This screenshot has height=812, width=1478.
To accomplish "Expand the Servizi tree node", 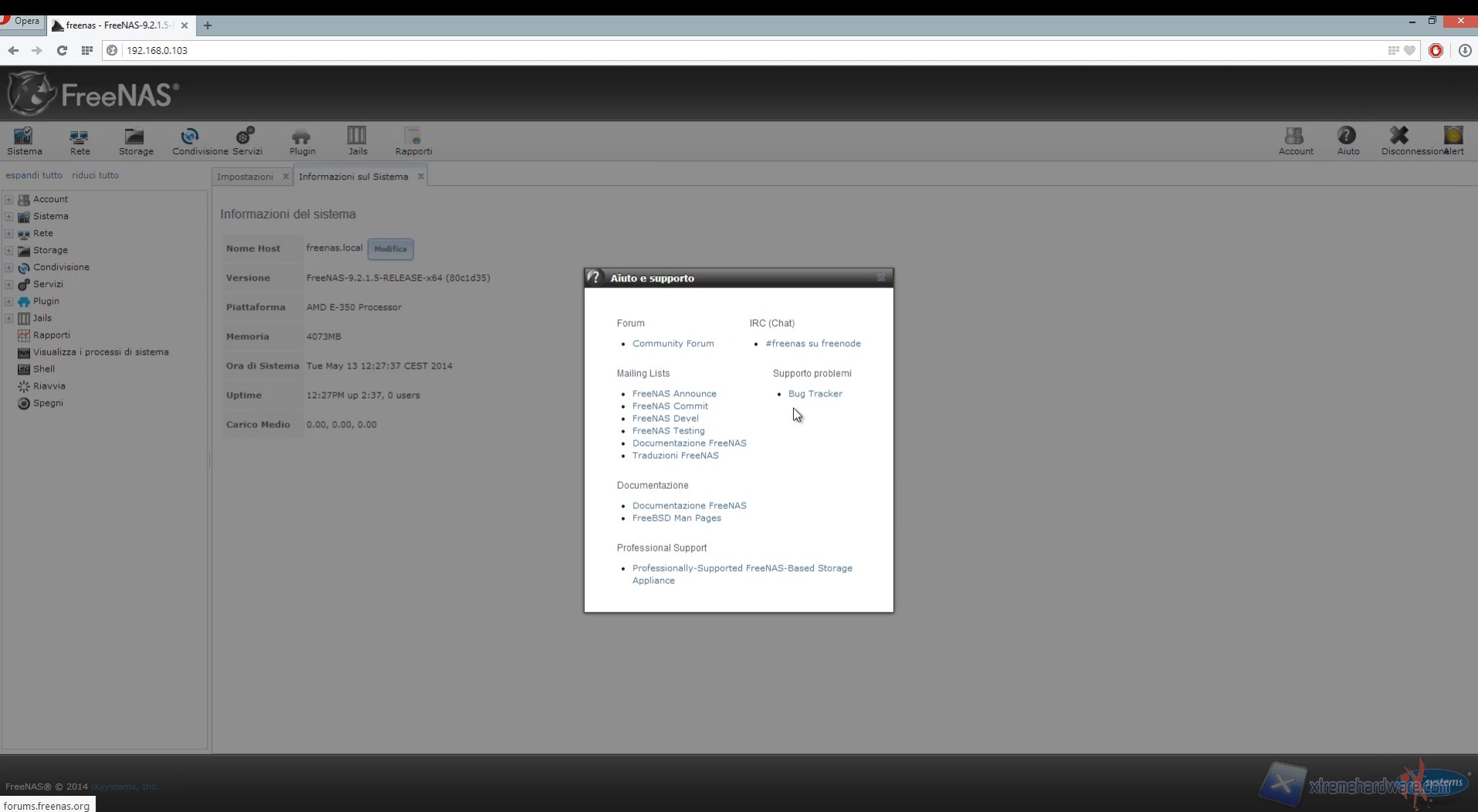I will pos(9,285).
